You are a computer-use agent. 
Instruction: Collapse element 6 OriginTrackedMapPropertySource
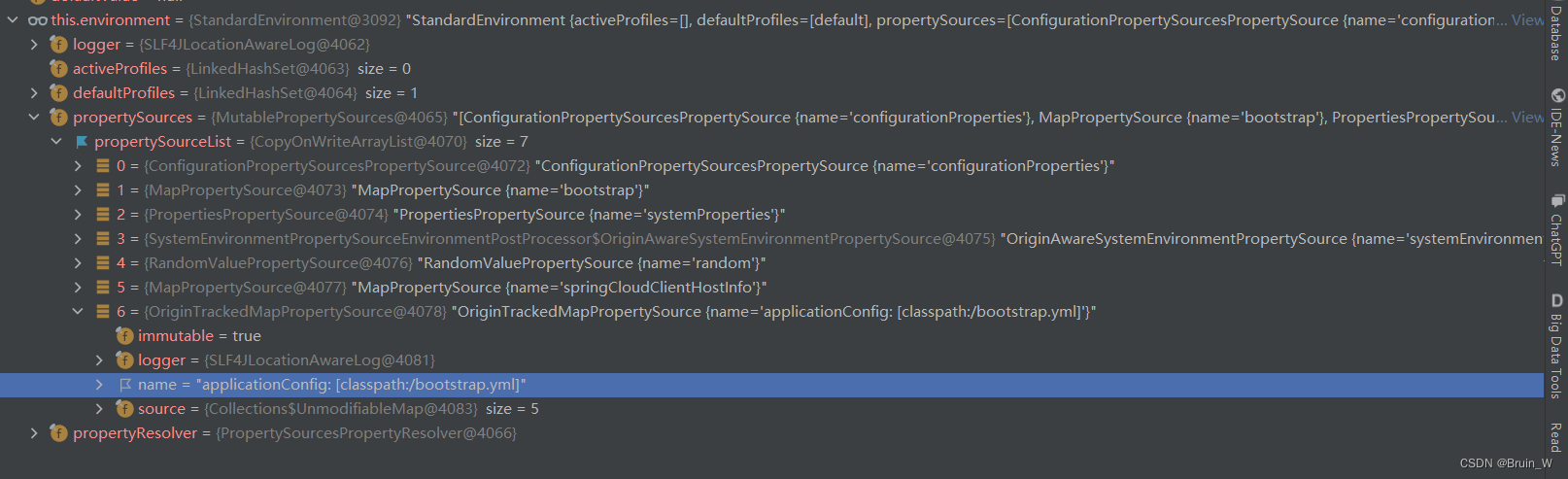click(x=78, y=312)
